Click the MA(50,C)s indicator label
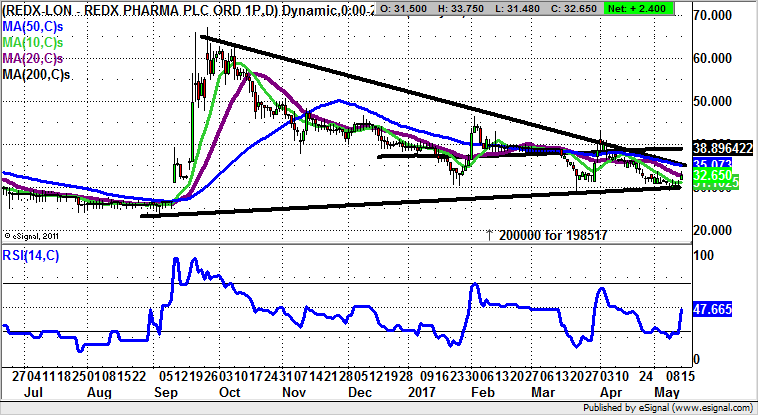This screenshot has width=758, height=415. pos(32,24)
